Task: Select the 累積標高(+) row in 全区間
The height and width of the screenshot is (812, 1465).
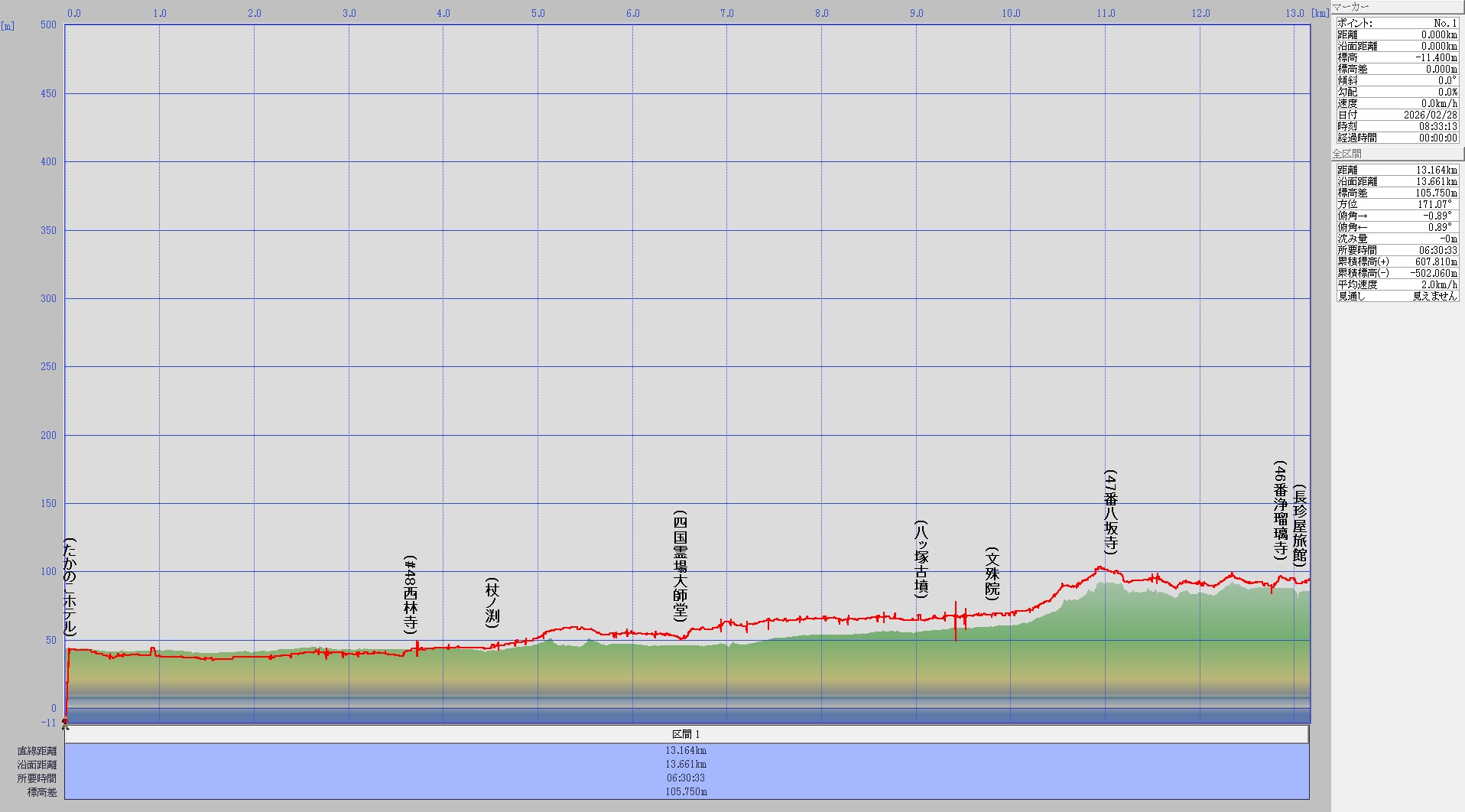Action: coord(1397,261)
